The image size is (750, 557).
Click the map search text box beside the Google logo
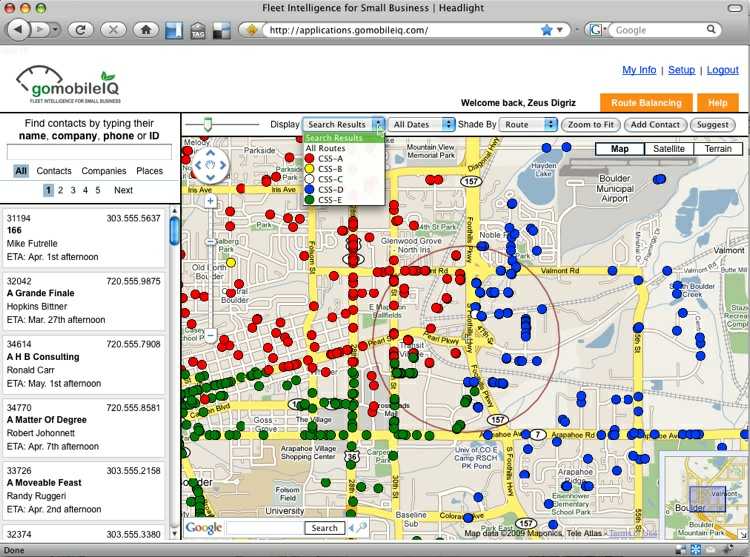pyautogui.click(x=265, y=528)
